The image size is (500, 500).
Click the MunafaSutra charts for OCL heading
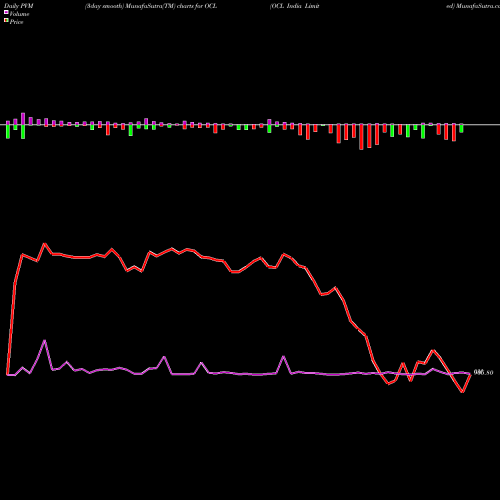[x=151, y=6]
